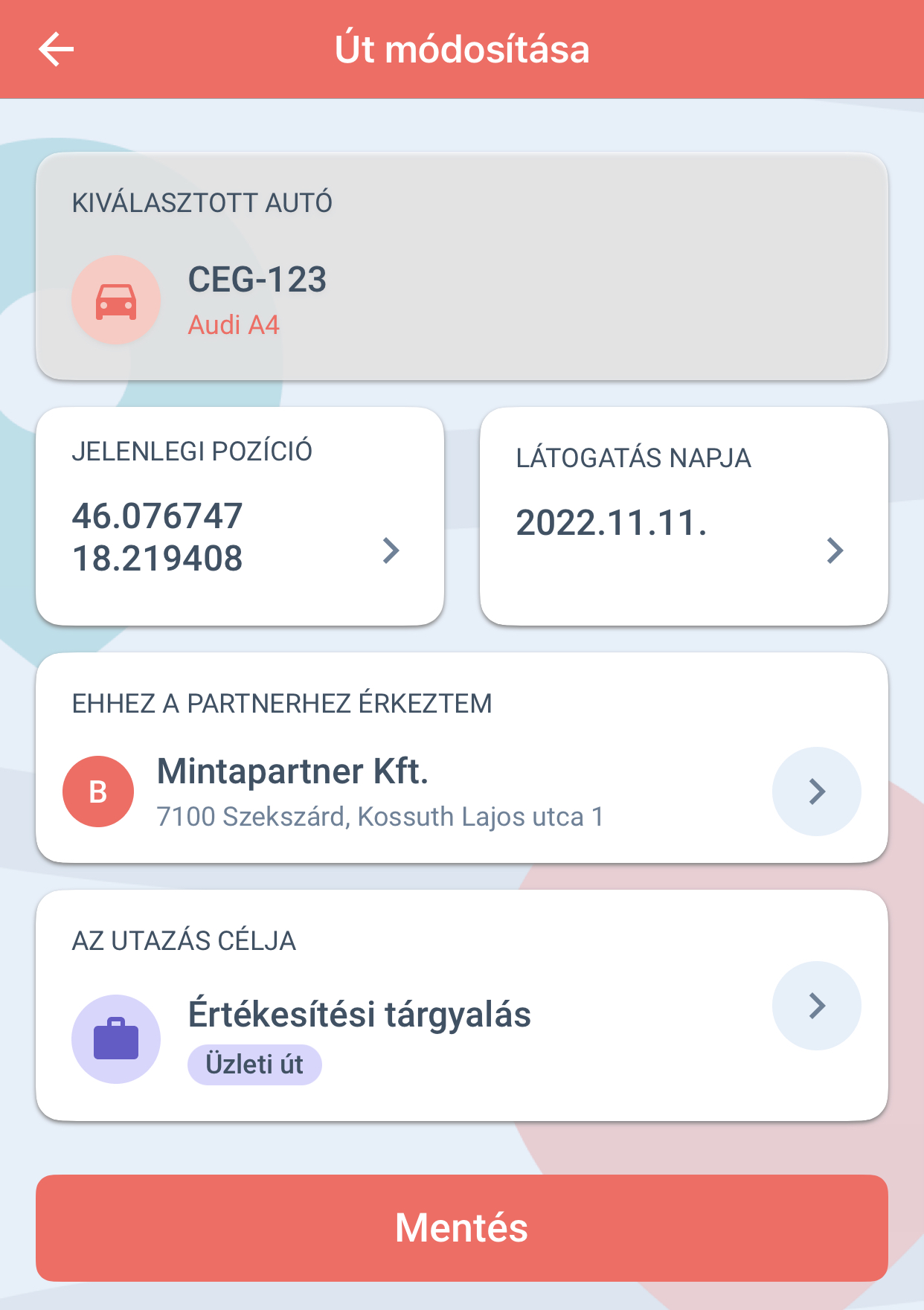
Task: Open visit date chevron
Action: point(835,550)
